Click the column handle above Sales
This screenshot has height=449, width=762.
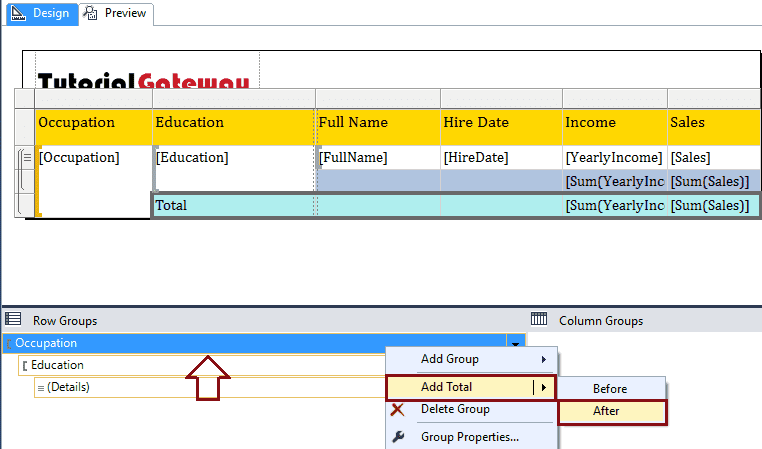point(714,99)
